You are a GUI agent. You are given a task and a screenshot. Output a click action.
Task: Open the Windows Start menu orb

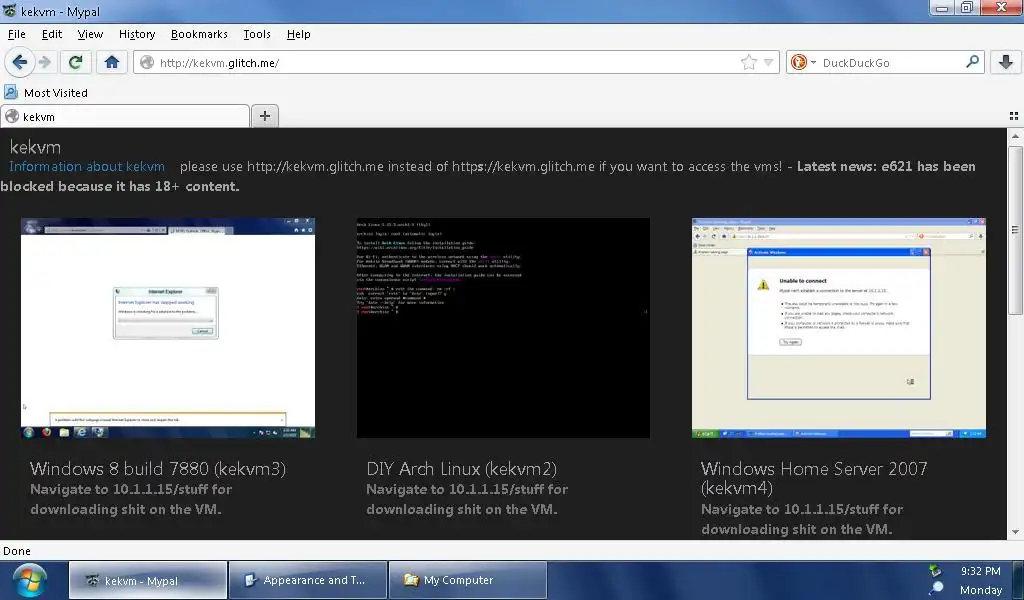tap(29, 580)
